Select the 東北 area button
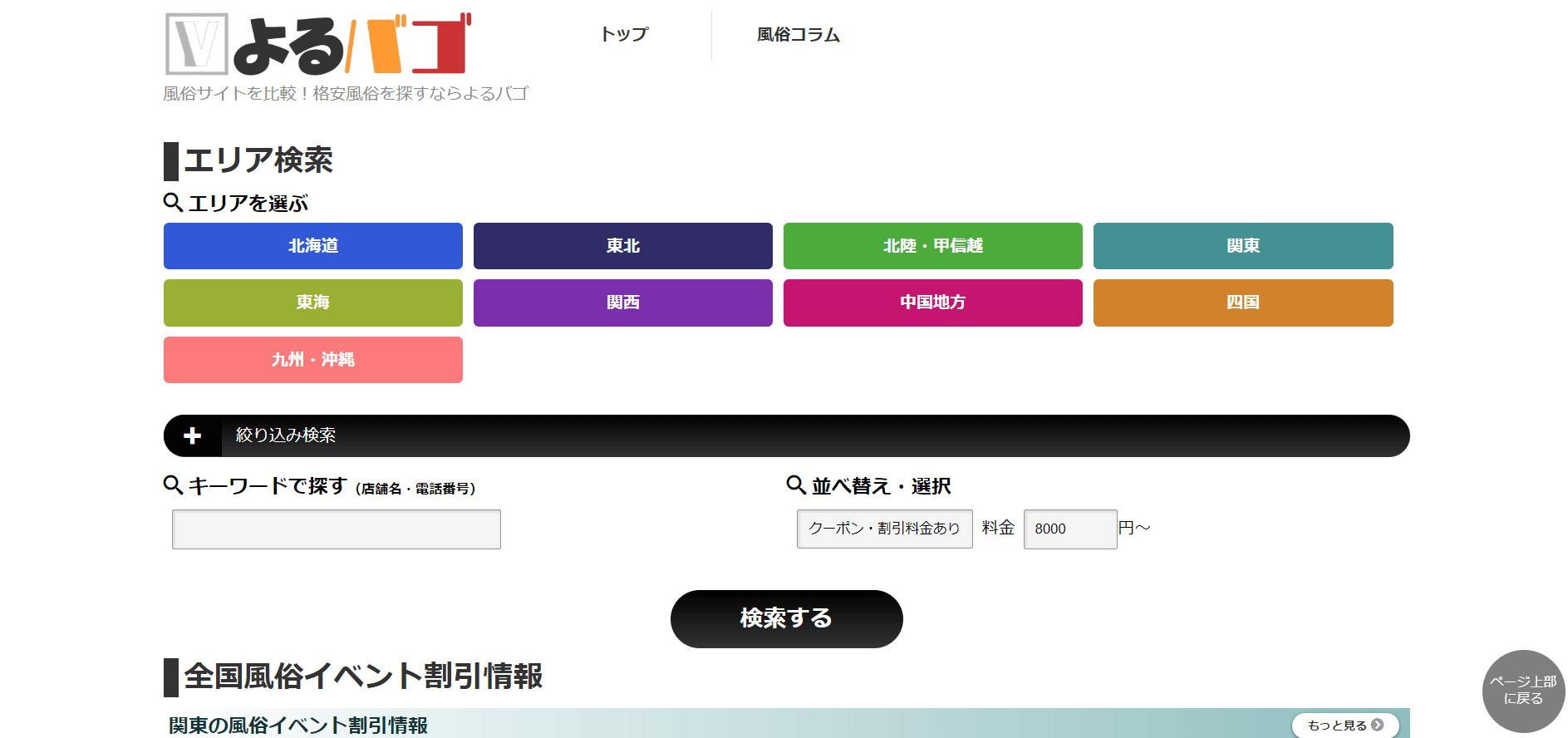This screenshot has width=1568, height=738. pyautogui.click(x=622, y=246)
